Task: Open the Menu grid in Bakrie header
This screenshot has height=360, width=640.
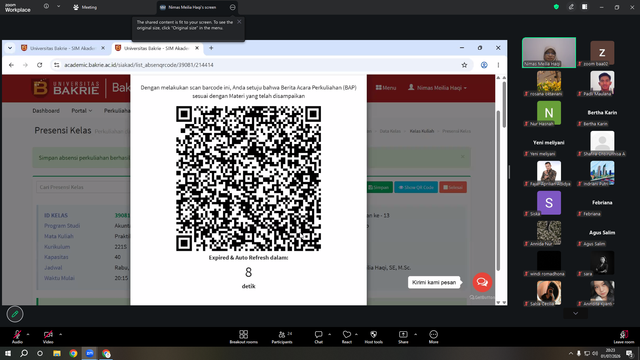Action: click(386, 88)
